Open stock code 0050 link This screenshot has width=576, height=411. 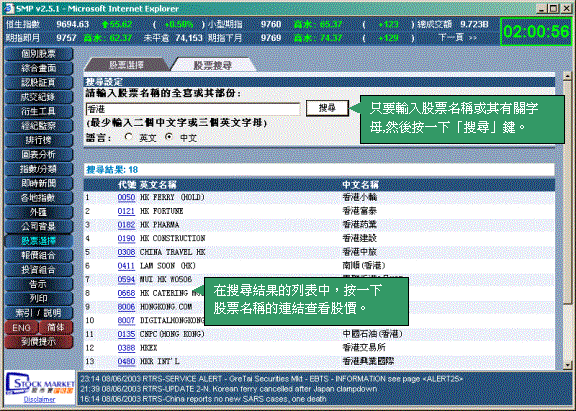(x=126, y=198)
